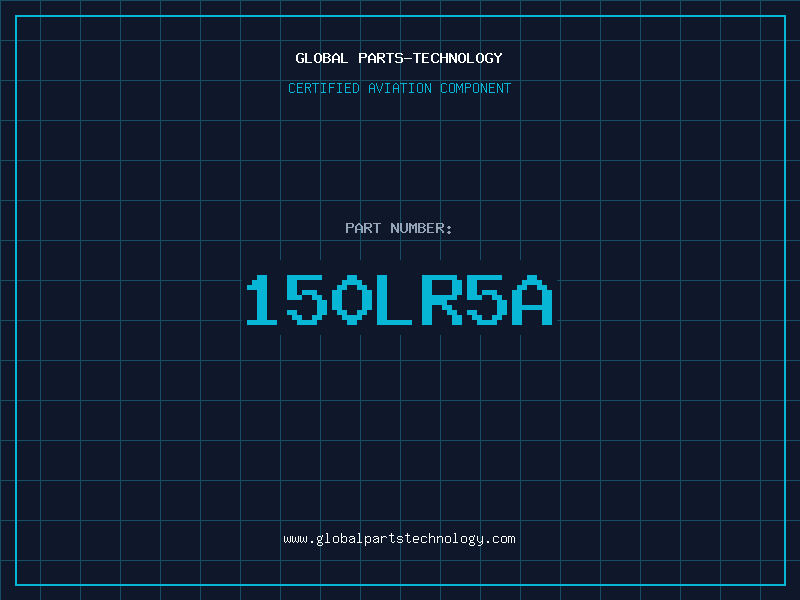Screen dimensions: 800x600
Task: Select the word CERTIFIED in the subtitle
Action: 324,88
